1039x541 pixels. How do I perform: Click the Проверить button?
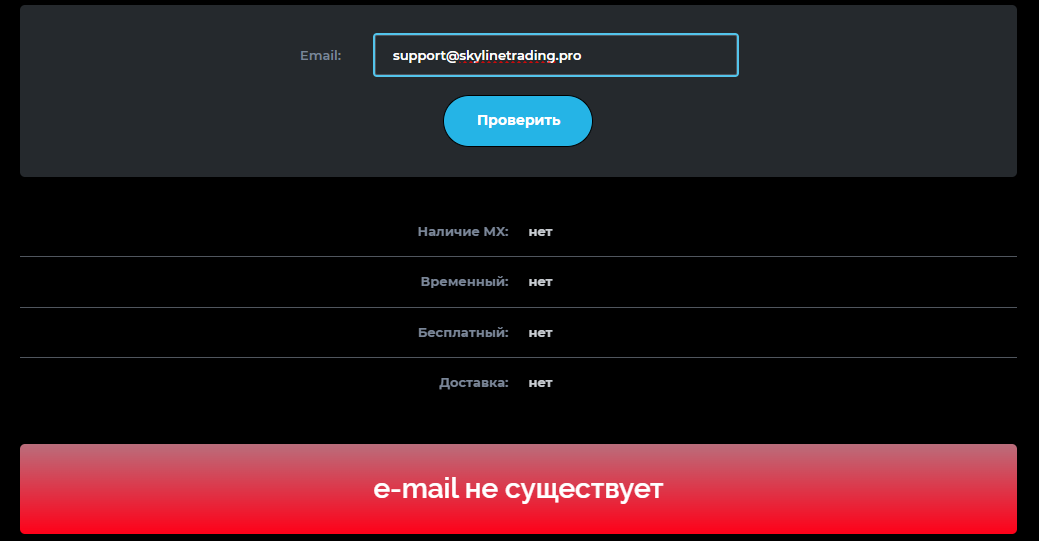[x=518, y=121]
